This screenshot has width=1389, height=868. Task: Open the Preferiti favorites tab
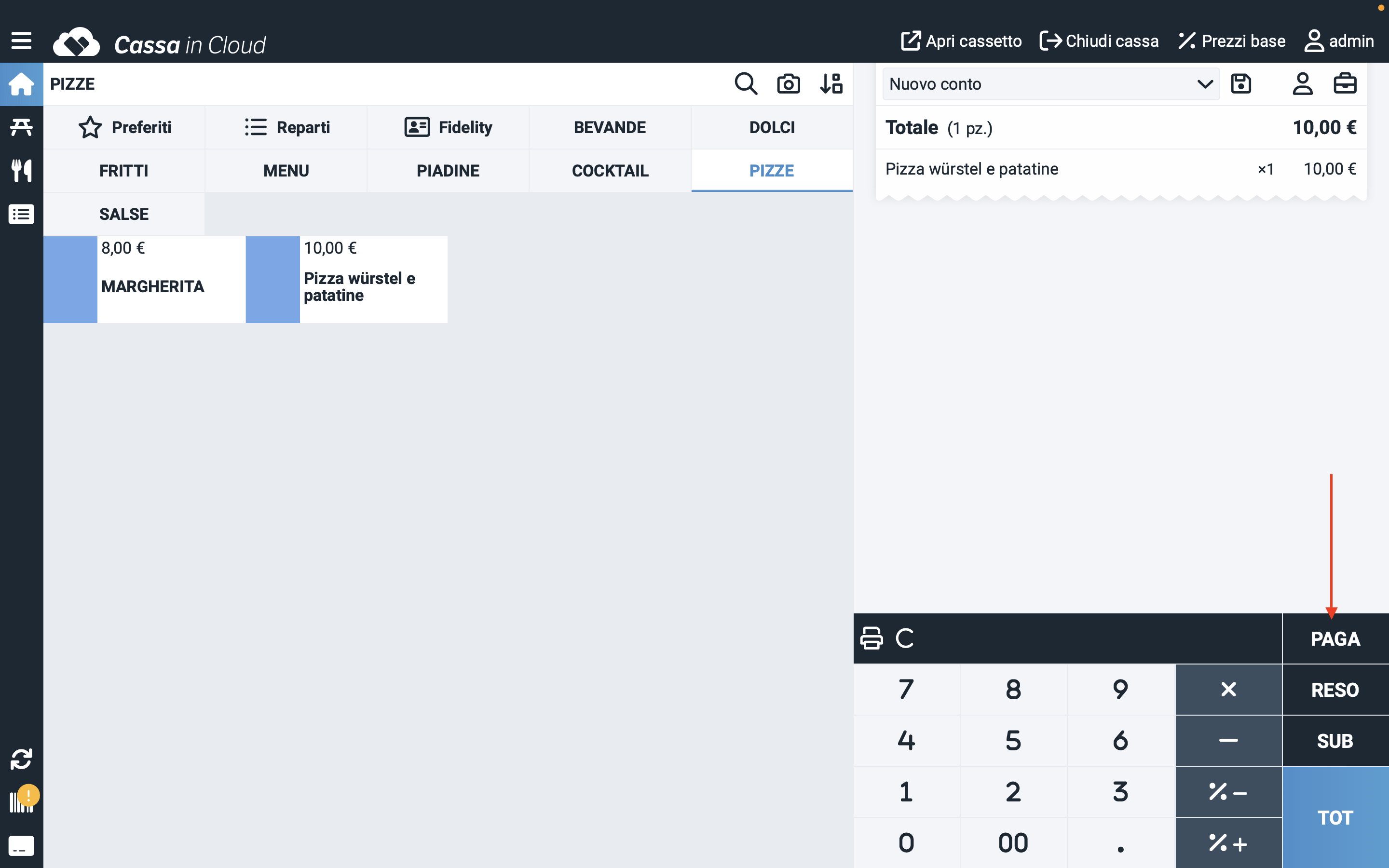coord(124,127)
